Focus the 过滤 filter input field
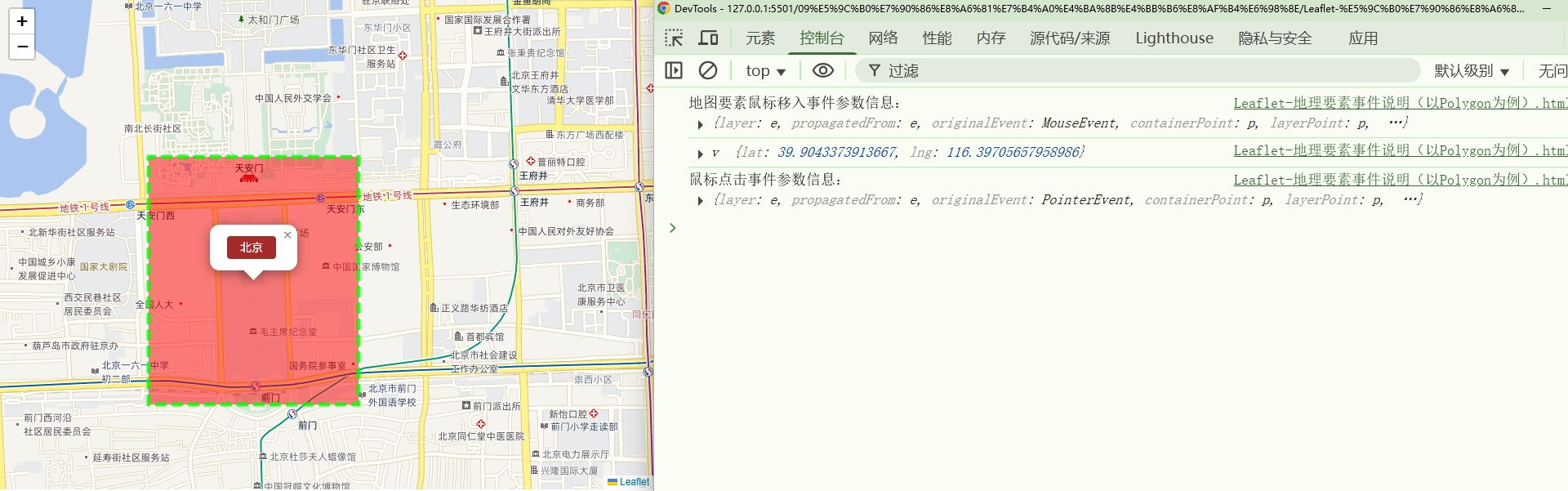This screenshot has height=491, width=1568. coord(1137,71)
